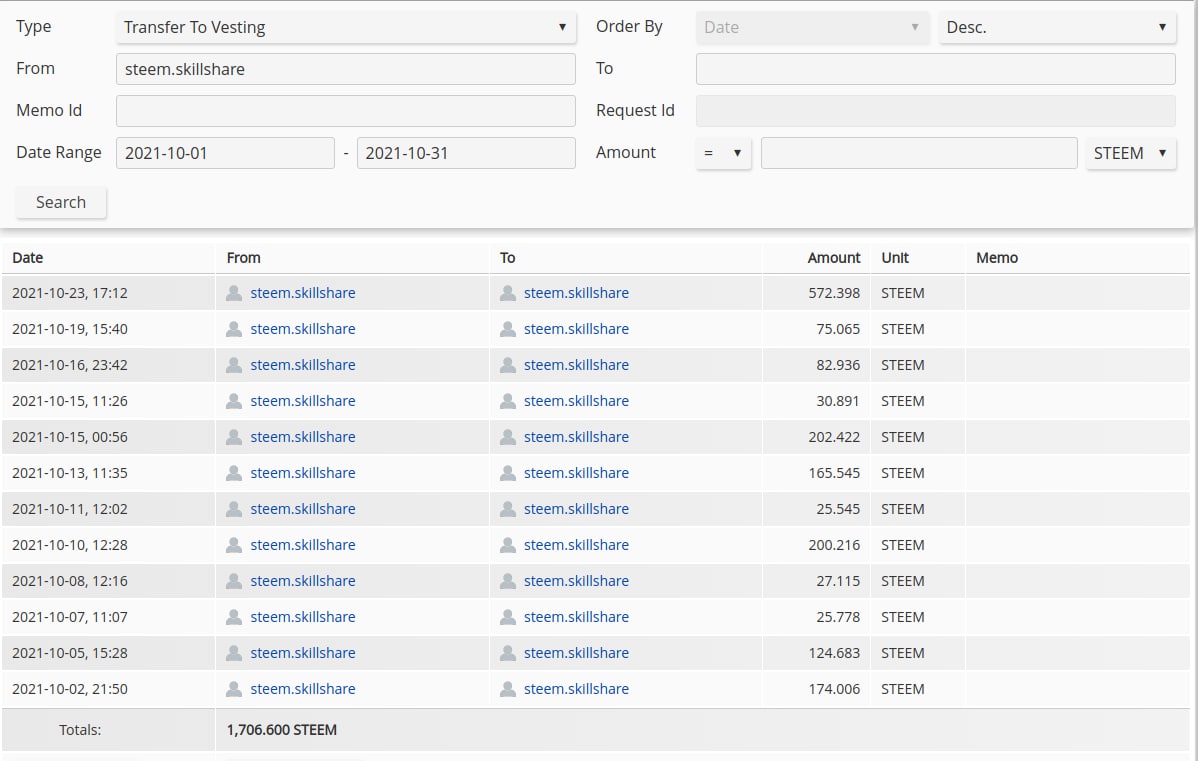Screen dimensions: 1198x761
Task: Click To user icon in 2021-10-07 row
Action: (x=508, y=617)
